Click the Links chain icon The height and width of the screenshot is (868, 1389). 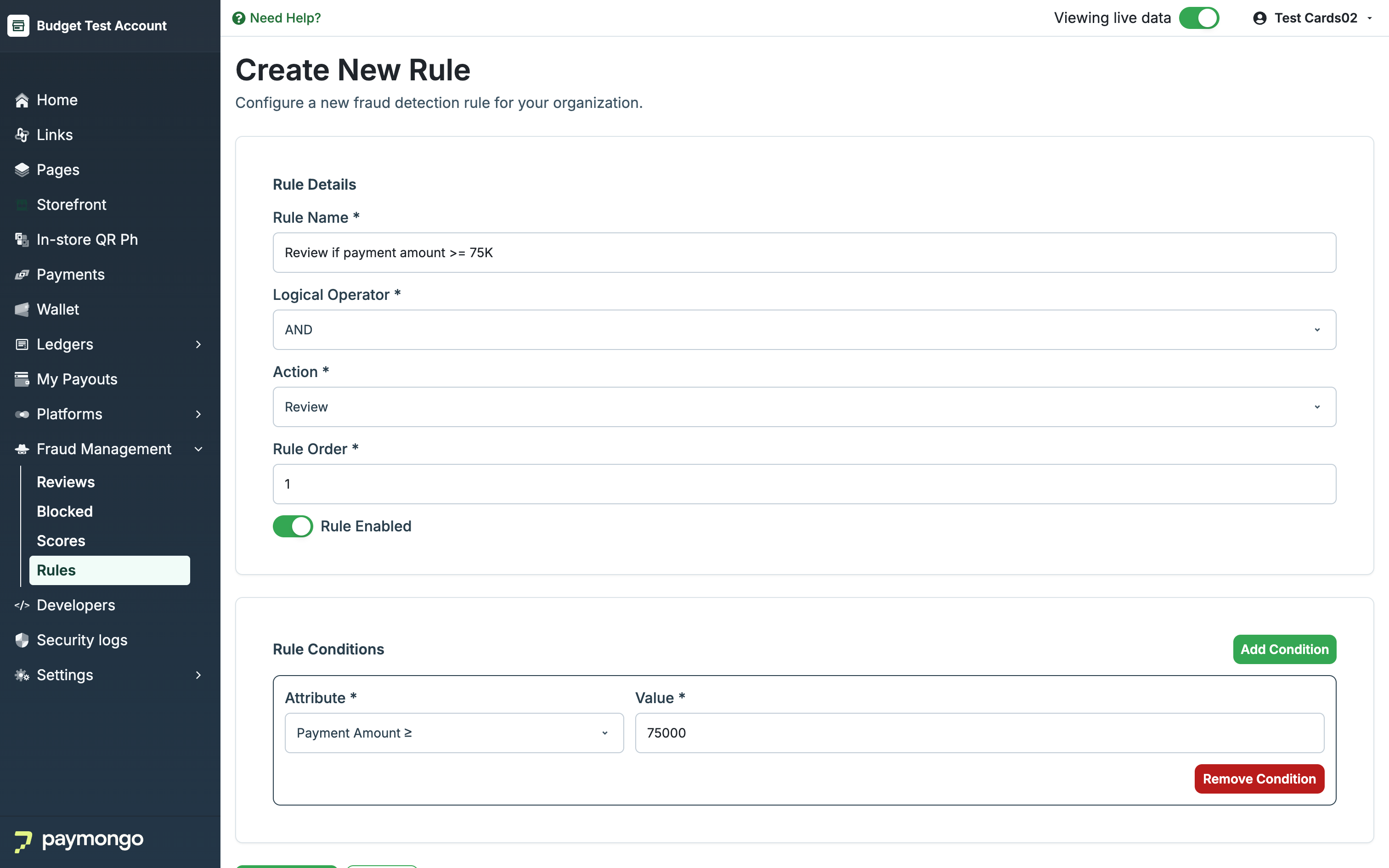(22, 135)
